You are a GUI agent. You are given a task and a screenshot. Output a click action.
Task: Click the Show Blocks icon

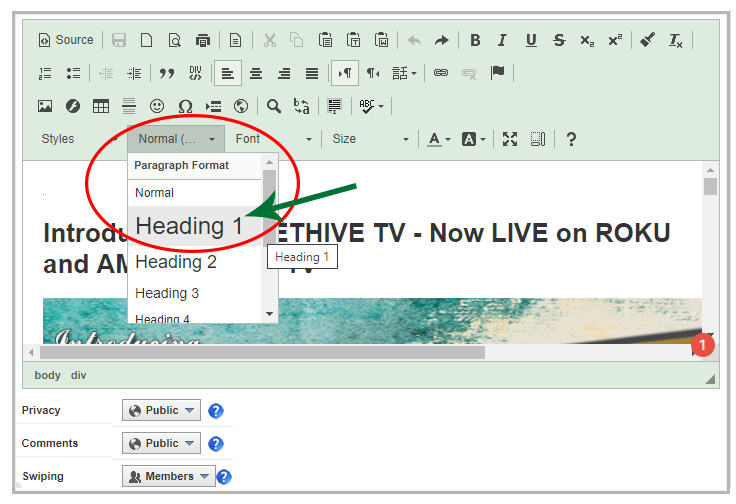538,139
